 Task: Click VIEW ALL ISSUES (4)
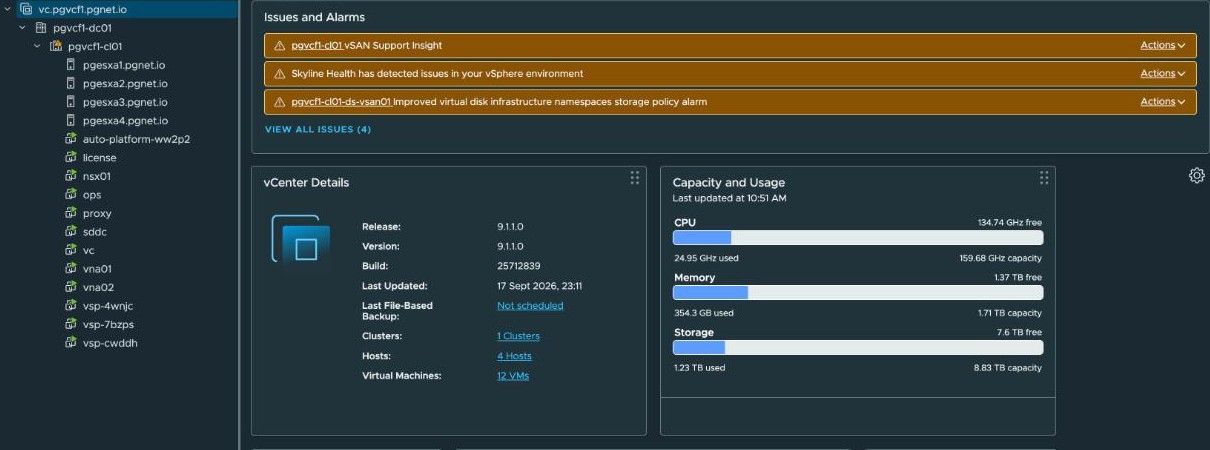(318, 129)
